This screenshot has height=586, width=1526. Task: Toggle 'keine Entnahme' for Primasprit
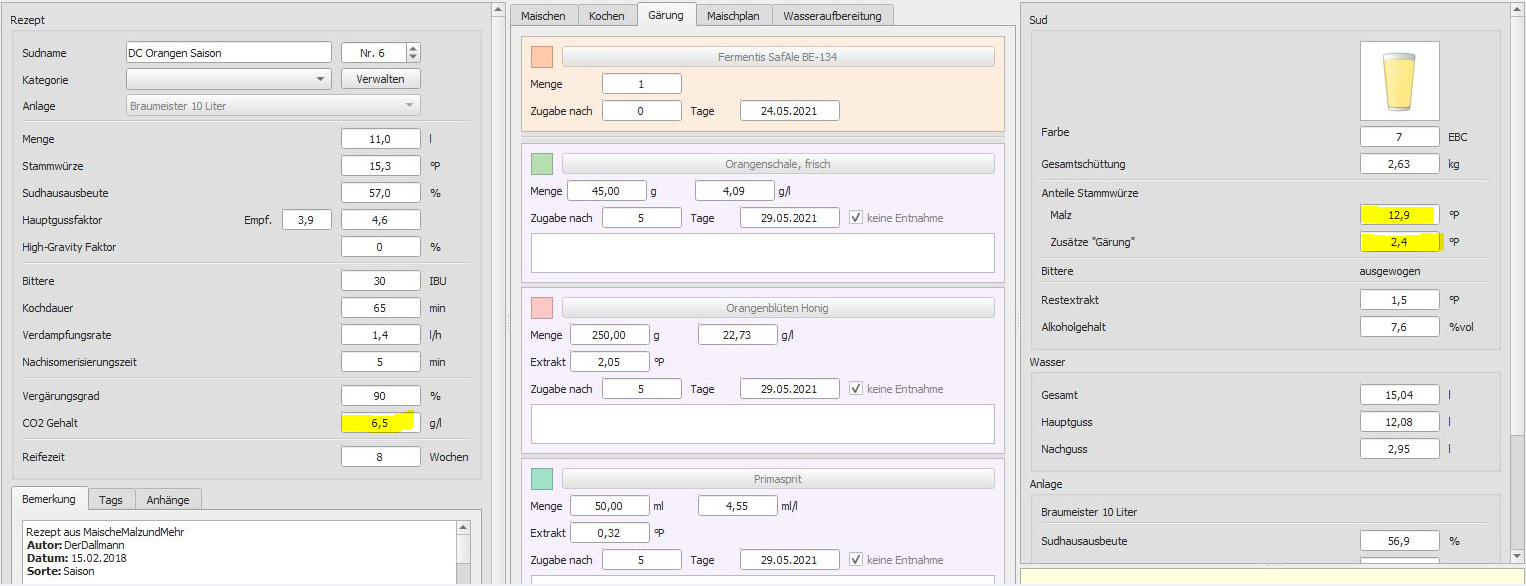[858, 560]
